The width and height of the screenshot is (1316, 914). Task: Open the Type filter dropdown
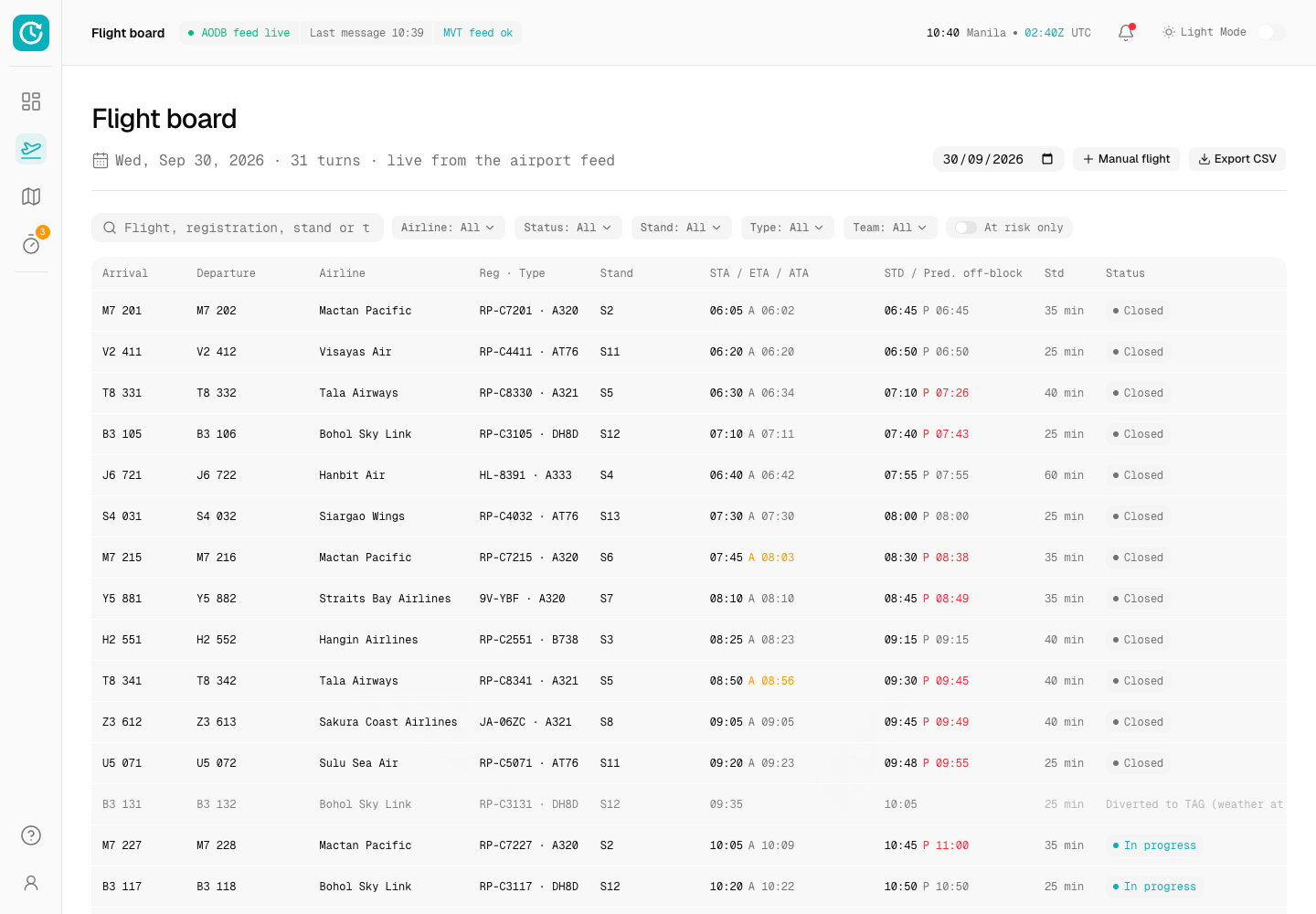pyautogui.click(x=787, y=228)
